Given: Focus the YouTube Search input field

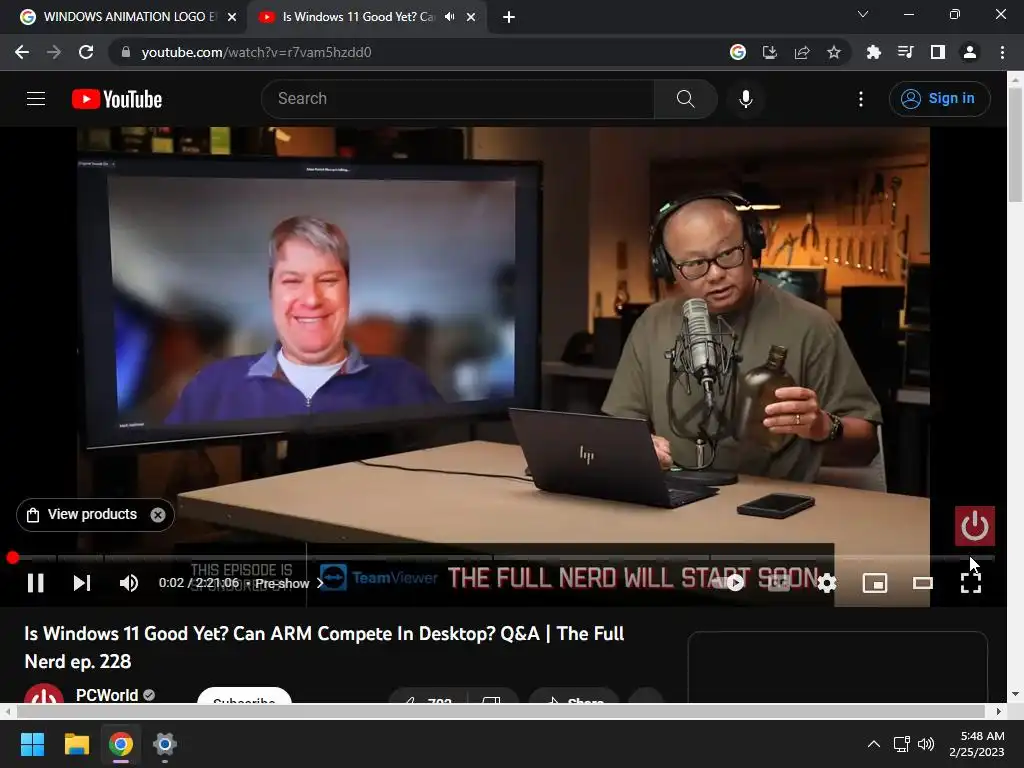Looking at the screenshot, I should 457,99.
